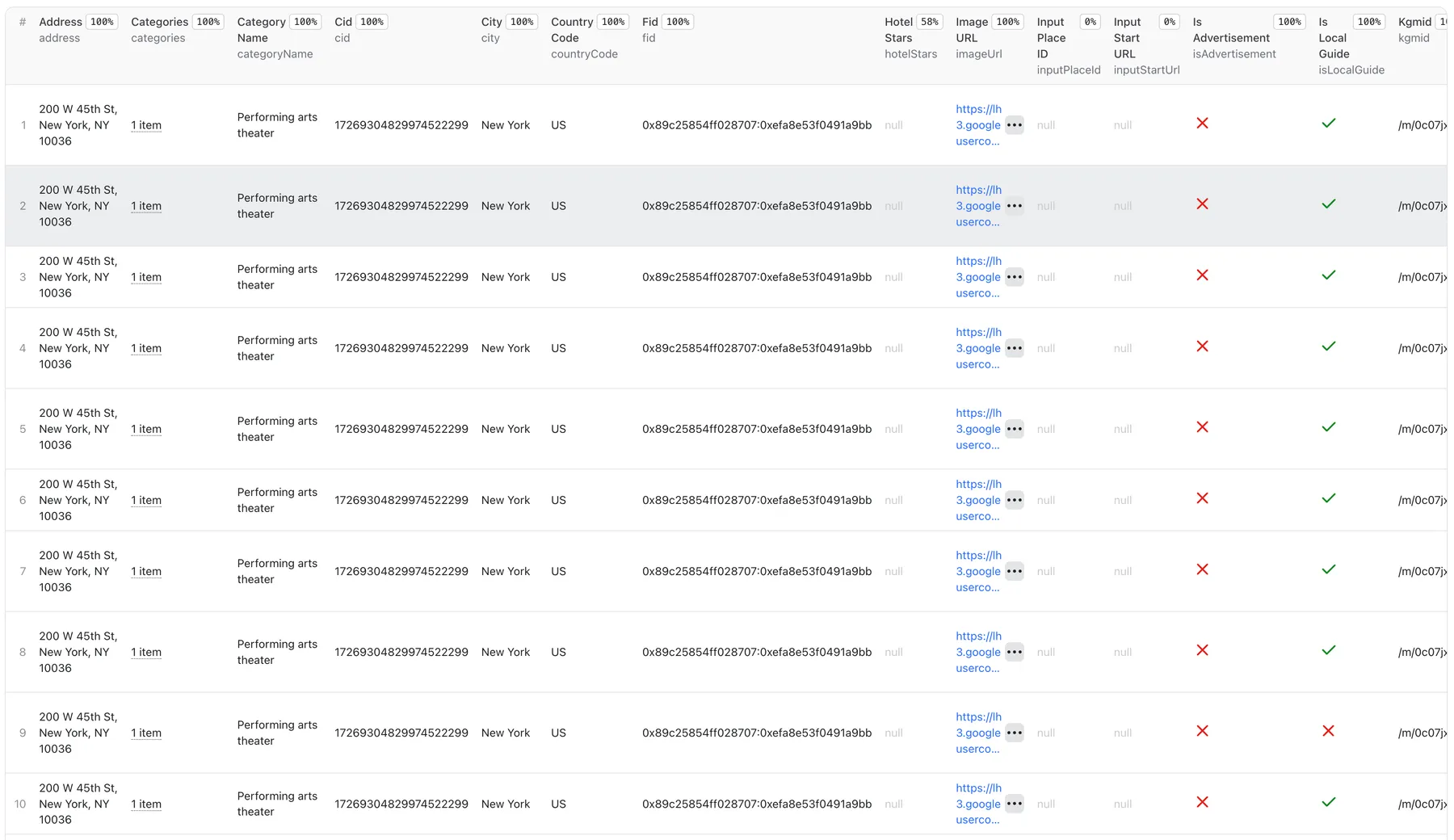The image size is (1454, 840).
Task: Expand the image URL ellipsis in row 3
Action: (1015, 277)
